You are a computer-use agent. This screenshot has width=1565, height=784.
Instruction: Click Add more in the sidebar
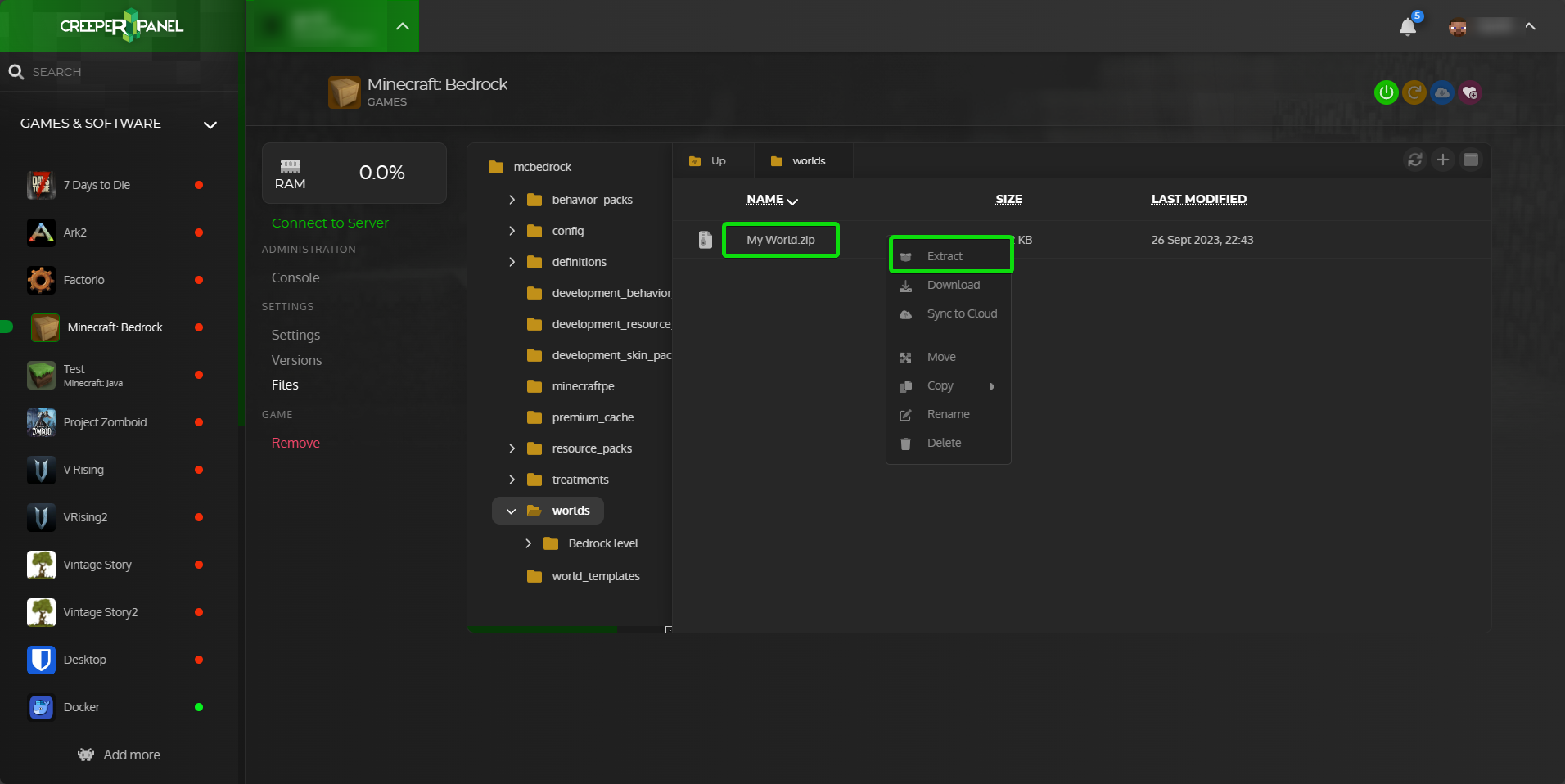click(120, 755)
